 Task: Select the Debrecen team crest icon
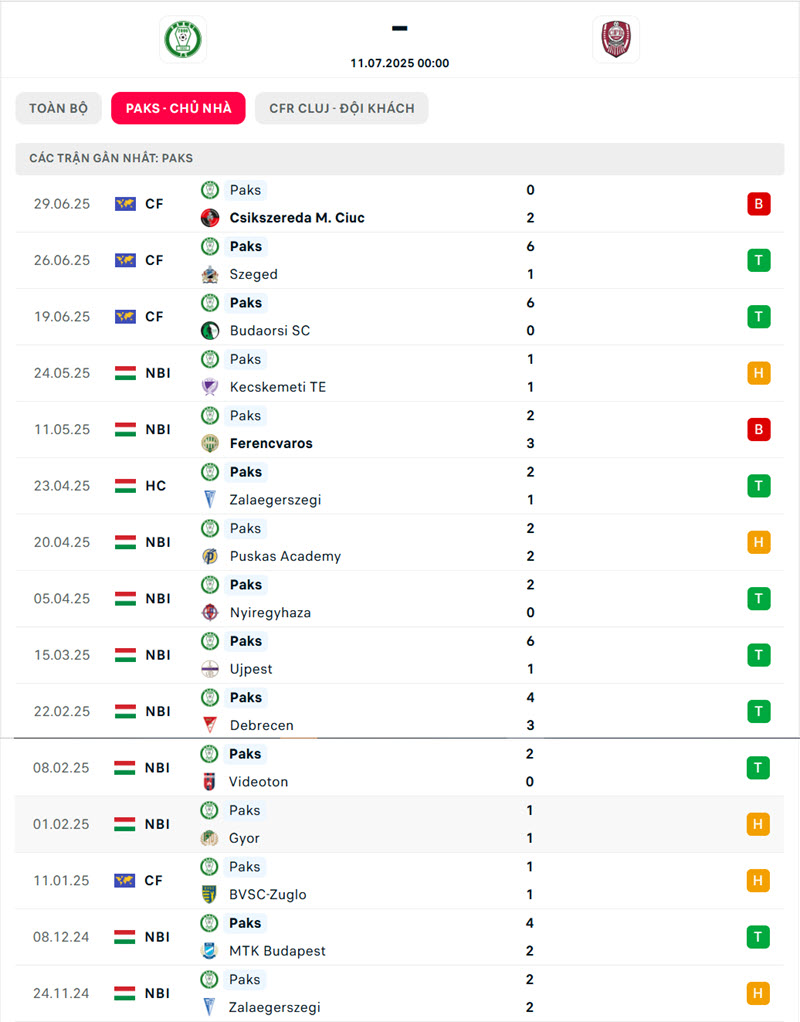tap(210, 725)
